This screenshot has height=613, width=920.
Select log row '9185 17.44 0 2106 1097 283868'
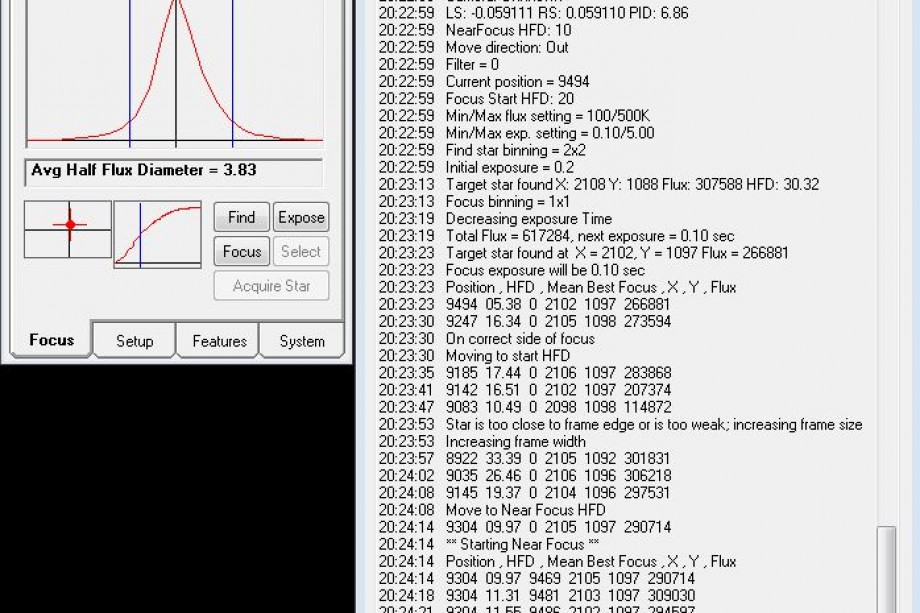coord(525,372)
